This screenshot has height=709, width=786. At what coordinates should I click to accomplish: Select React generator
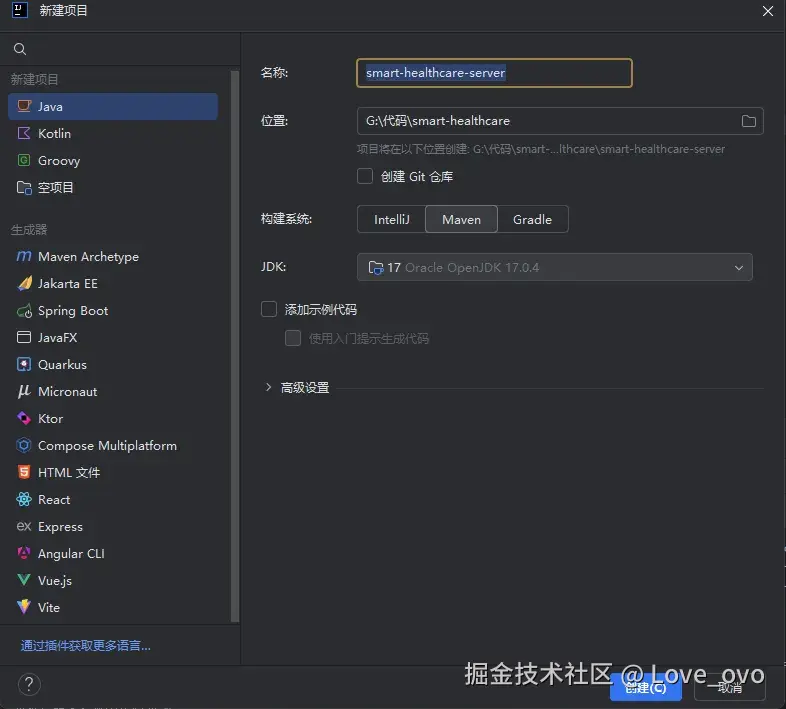click(113, 499)
